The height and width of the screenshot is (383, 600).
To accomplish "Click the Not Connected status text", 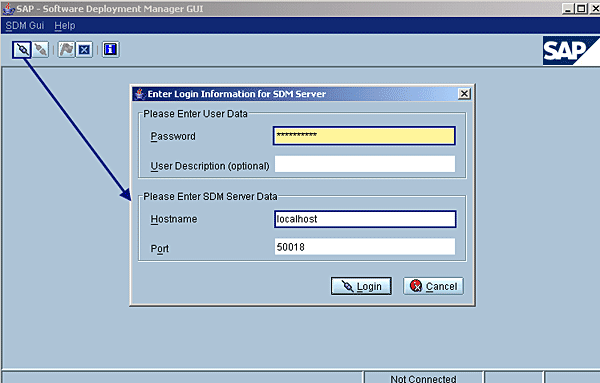I will [x=423, y=378].
